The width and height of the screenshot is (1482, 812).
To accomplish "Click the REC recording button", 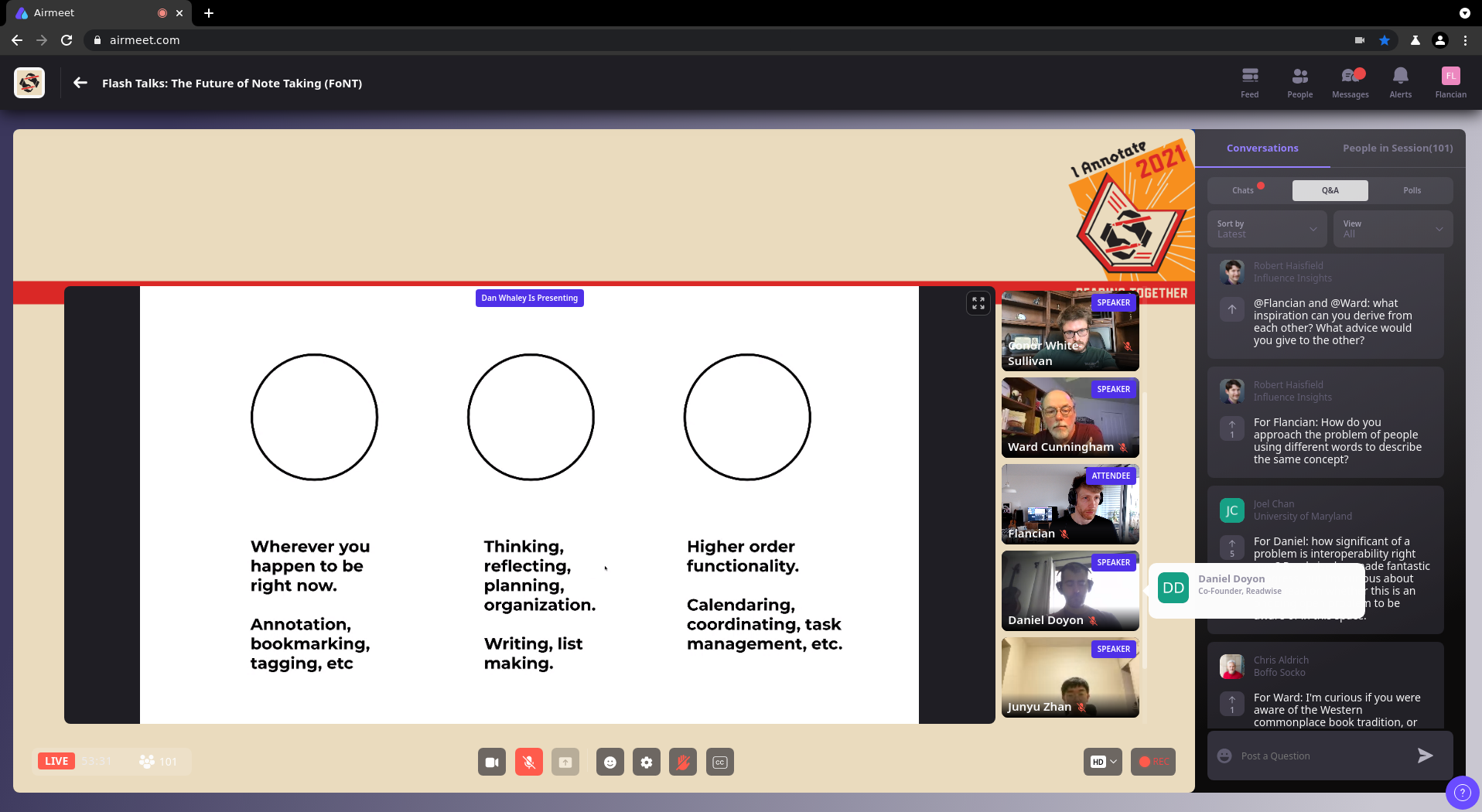I will [x=1153, y=762].
